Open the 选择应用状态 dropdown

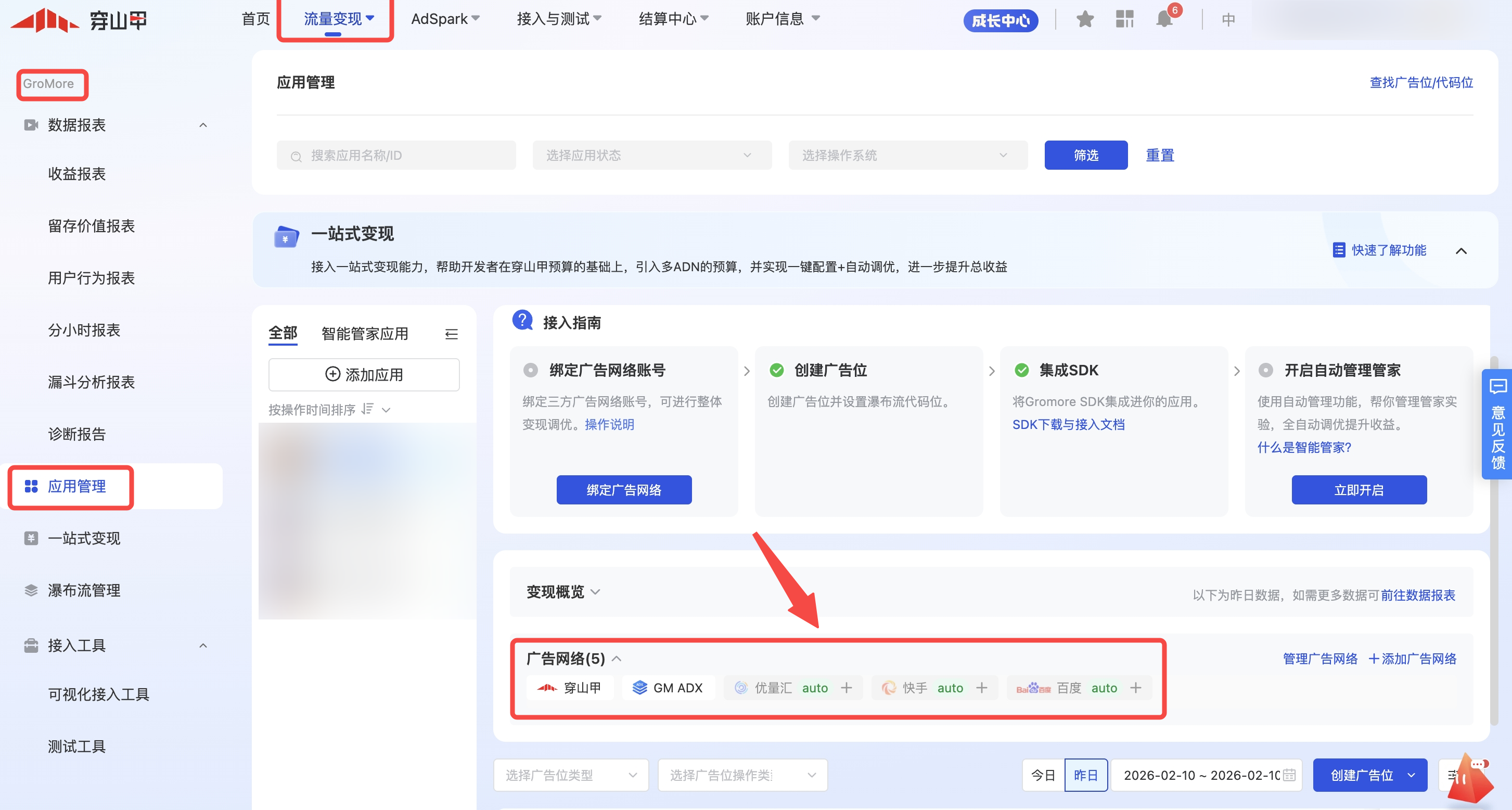651,155
